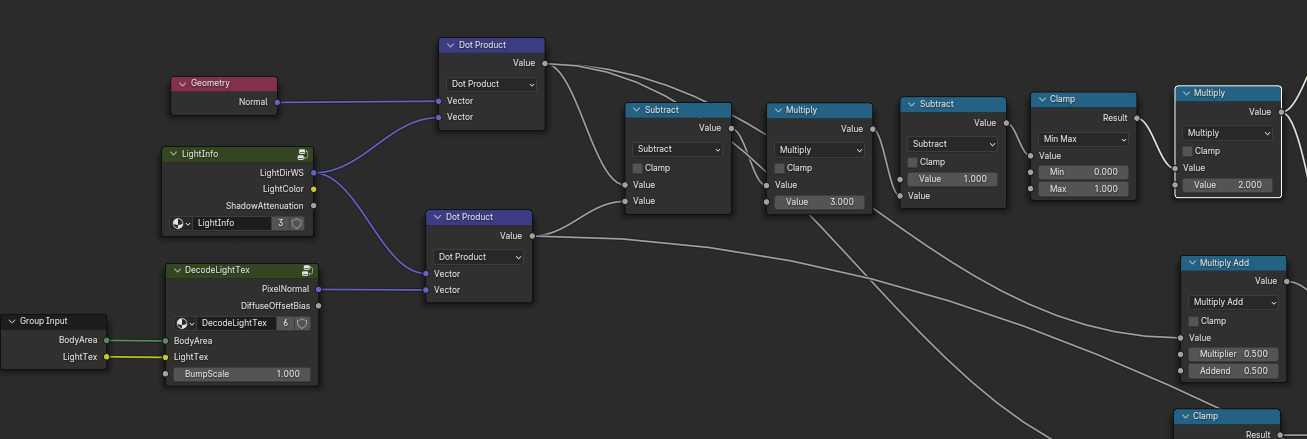Click the yellow LightColor output socket
Viewport: 1307px width, 439px height.
pyautogui.click(x=314, y=189)
